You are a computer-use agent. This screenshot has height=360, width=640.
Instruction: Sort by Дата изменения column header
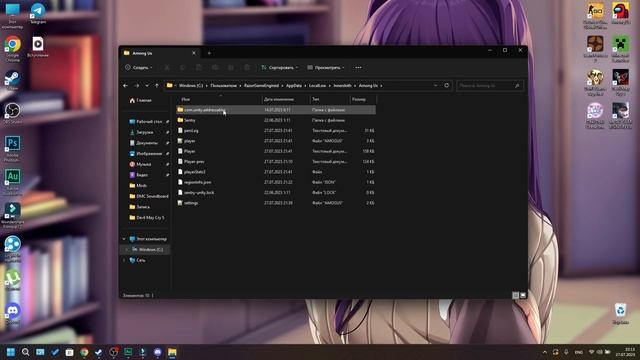(x=285, y=99)
